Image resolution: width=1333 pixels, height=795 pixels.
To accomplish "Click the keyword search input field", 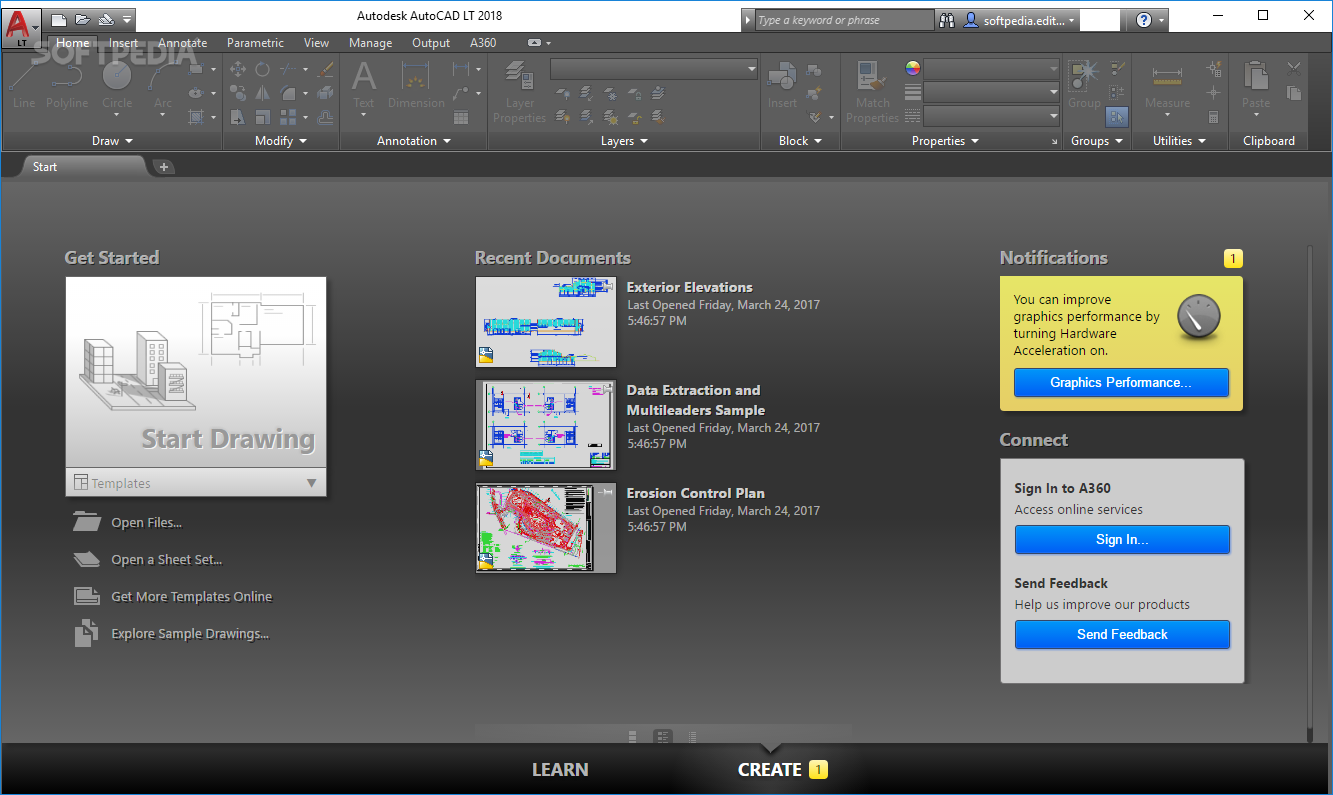I will point(845,20).
